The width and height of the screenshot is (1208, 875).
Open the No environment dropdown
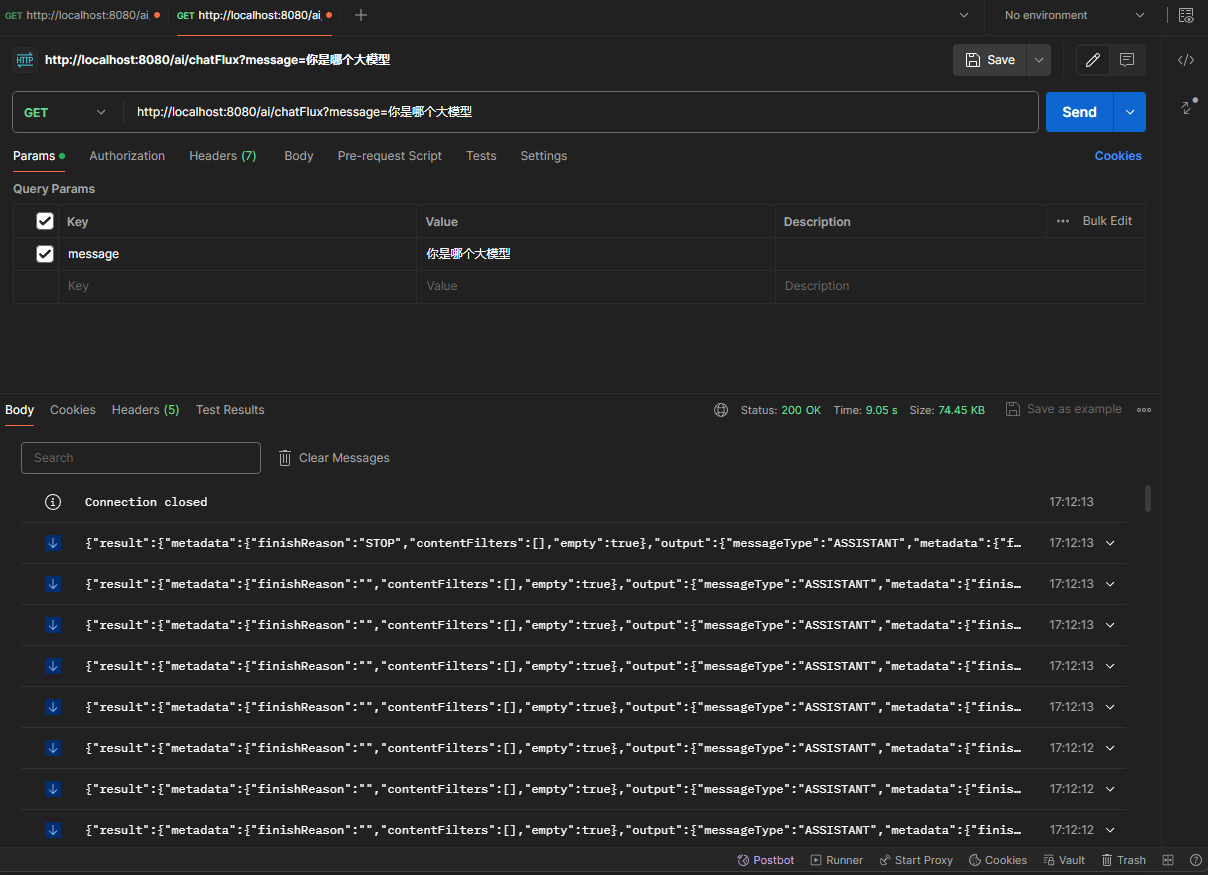(x=1074, y=15)
